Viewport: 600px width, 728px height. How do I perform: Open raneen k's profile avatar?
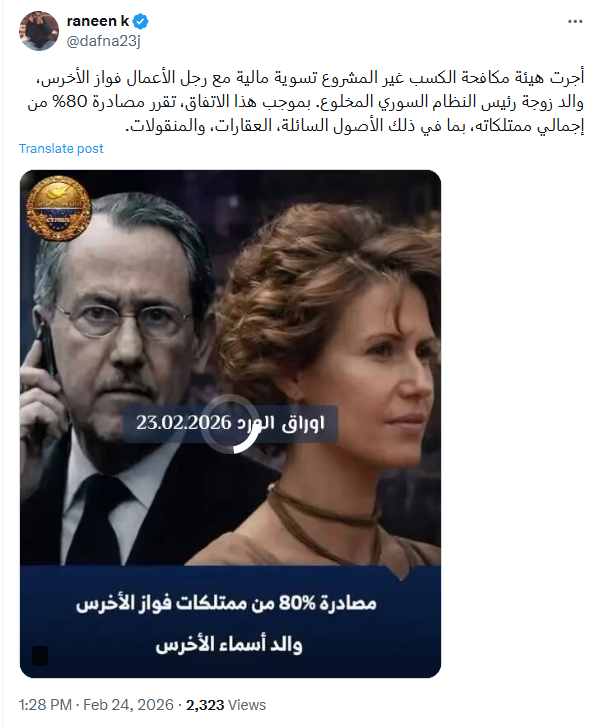coord(39,31)
